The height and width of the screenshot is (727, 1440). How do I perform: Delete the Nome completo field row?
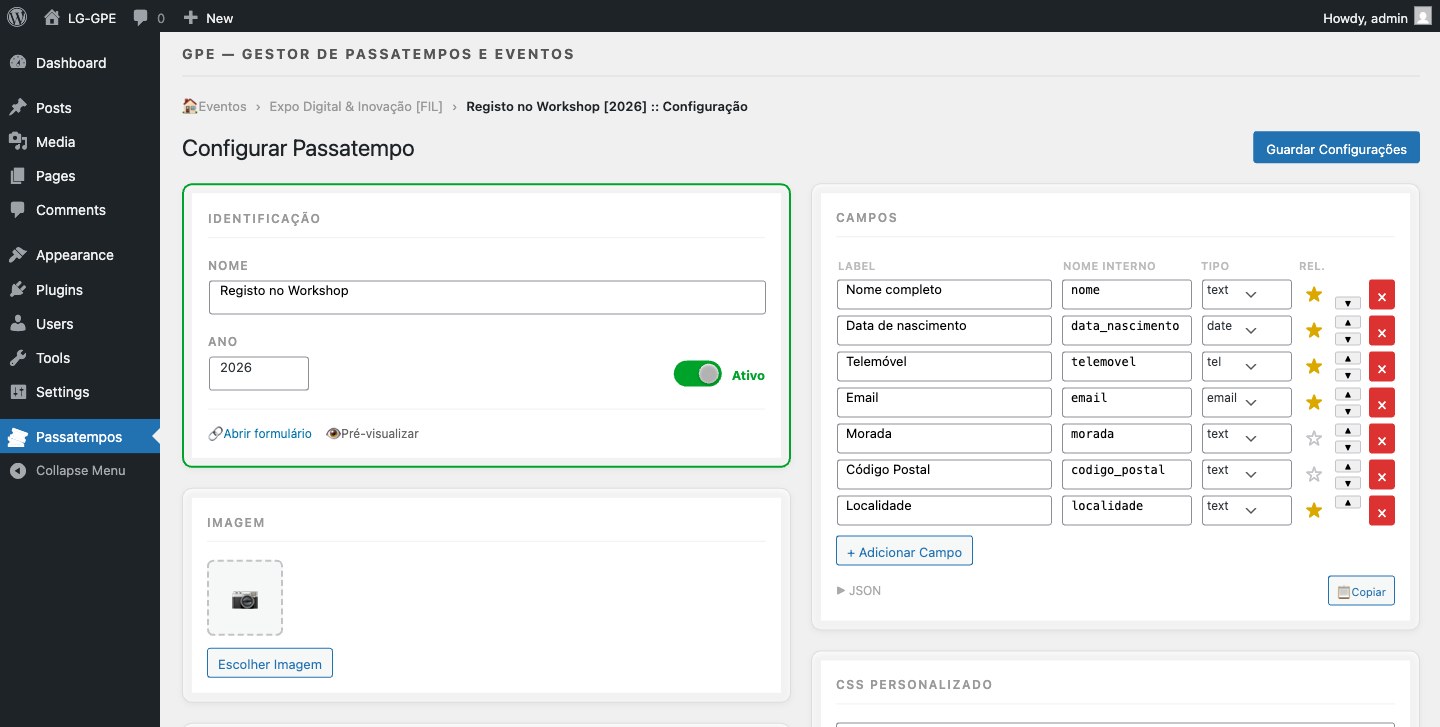point(1381,295)
